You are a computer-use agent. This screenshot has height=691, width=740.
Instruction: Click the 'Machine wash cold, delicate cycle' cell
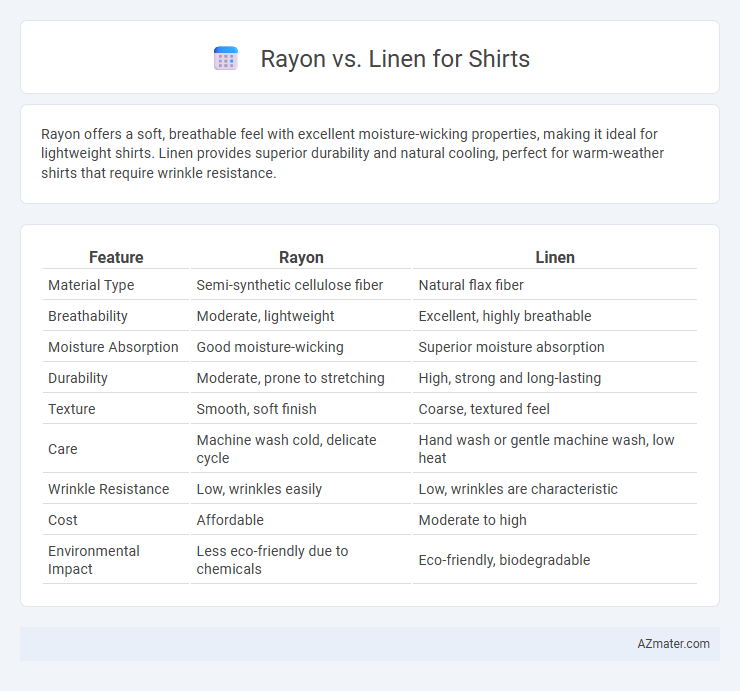pos(301,449)
